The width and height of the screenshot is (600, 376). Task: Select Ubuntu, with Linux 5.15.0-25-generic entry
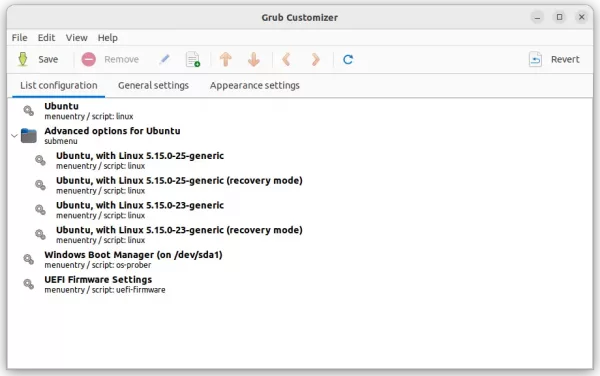[300, 160]
